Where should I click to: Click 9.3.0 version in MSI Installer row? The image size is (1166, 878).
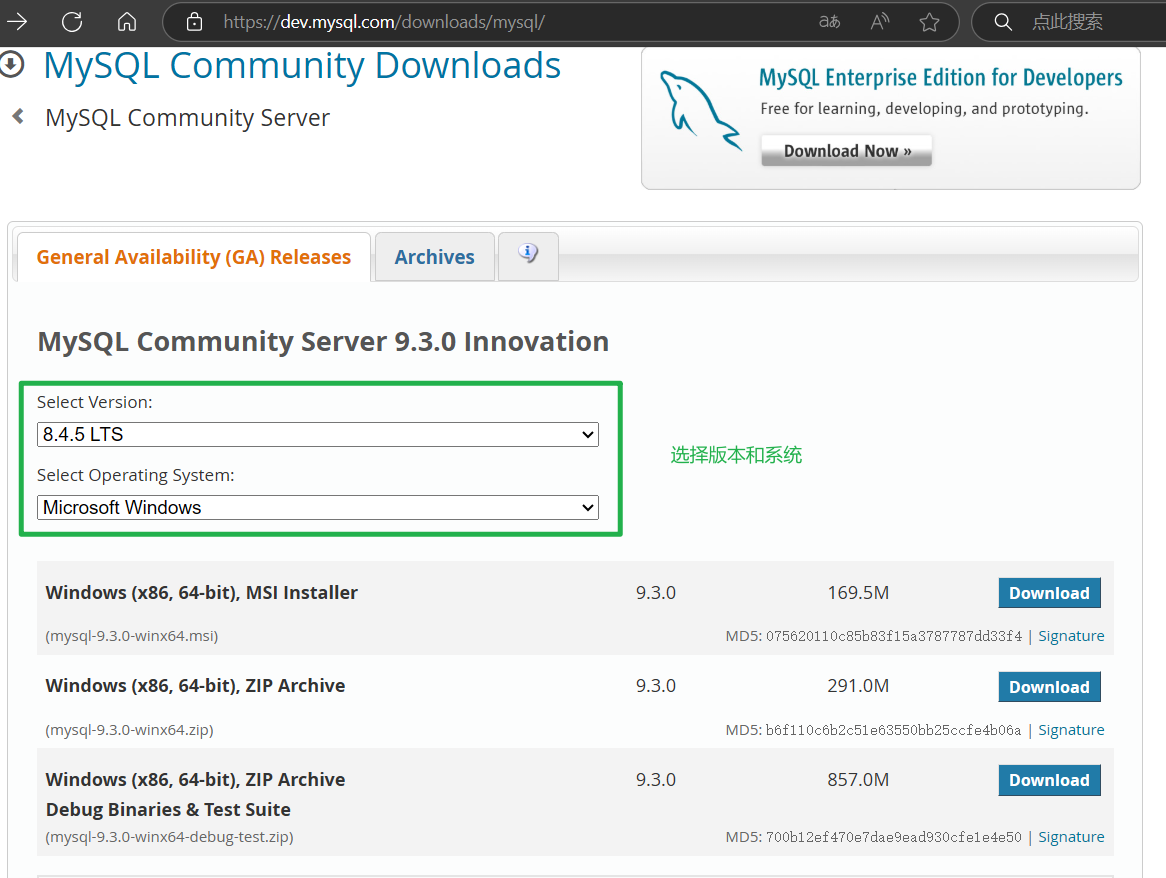656,593
